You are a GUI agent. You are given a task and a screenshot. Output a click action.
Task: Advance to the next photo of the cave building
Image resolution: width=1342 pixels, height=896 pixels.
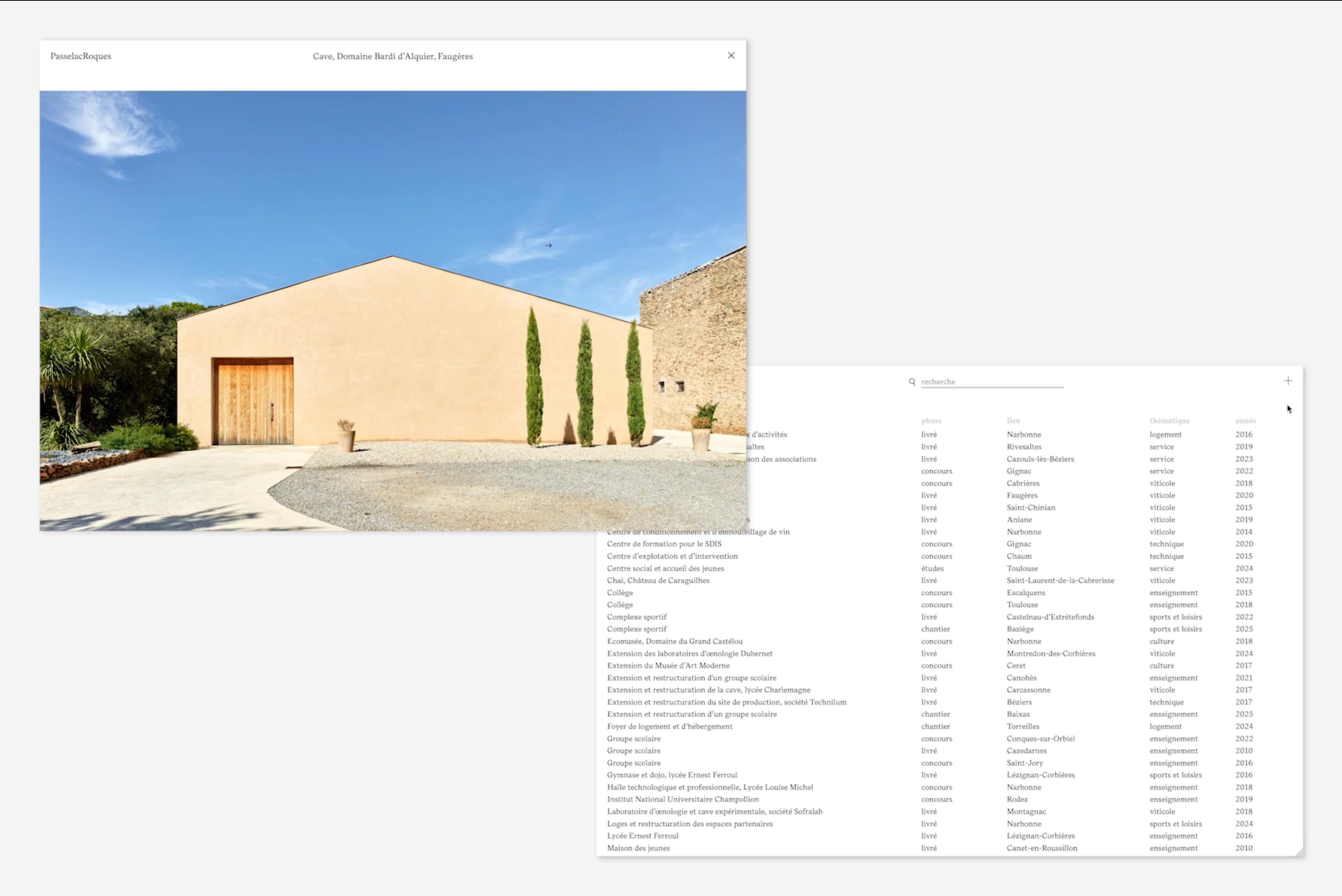[x=548, y=246]
